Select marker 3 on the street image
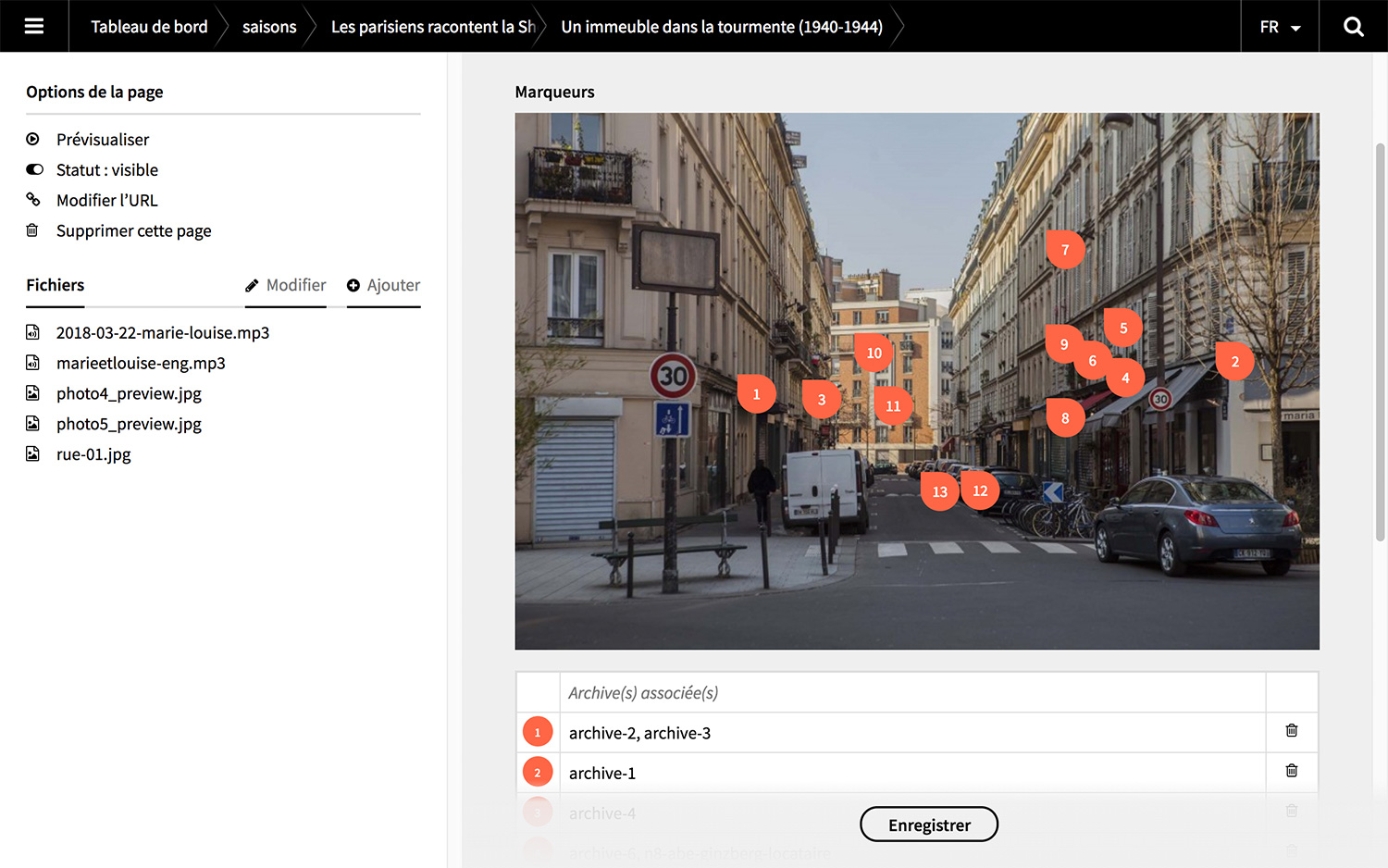This screenshot has height=868, width=1388. point(822,400)
